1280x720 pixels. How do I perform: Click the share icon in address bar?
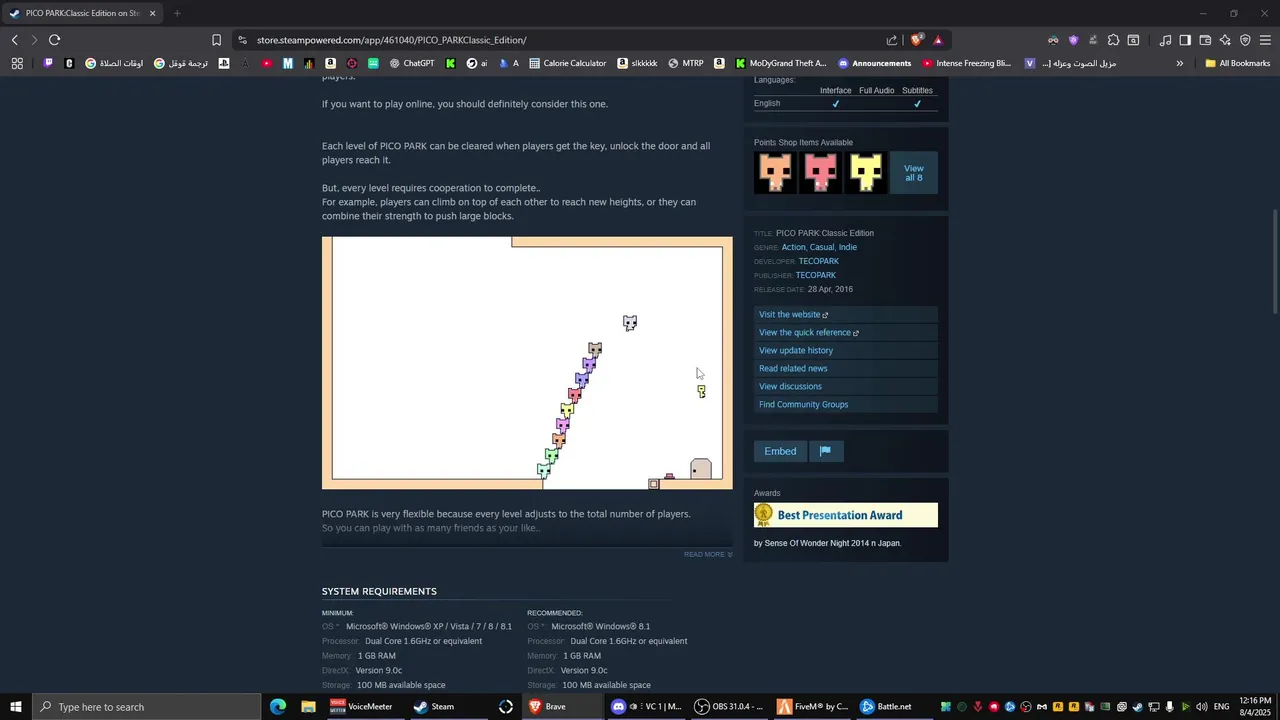[892, 40]
